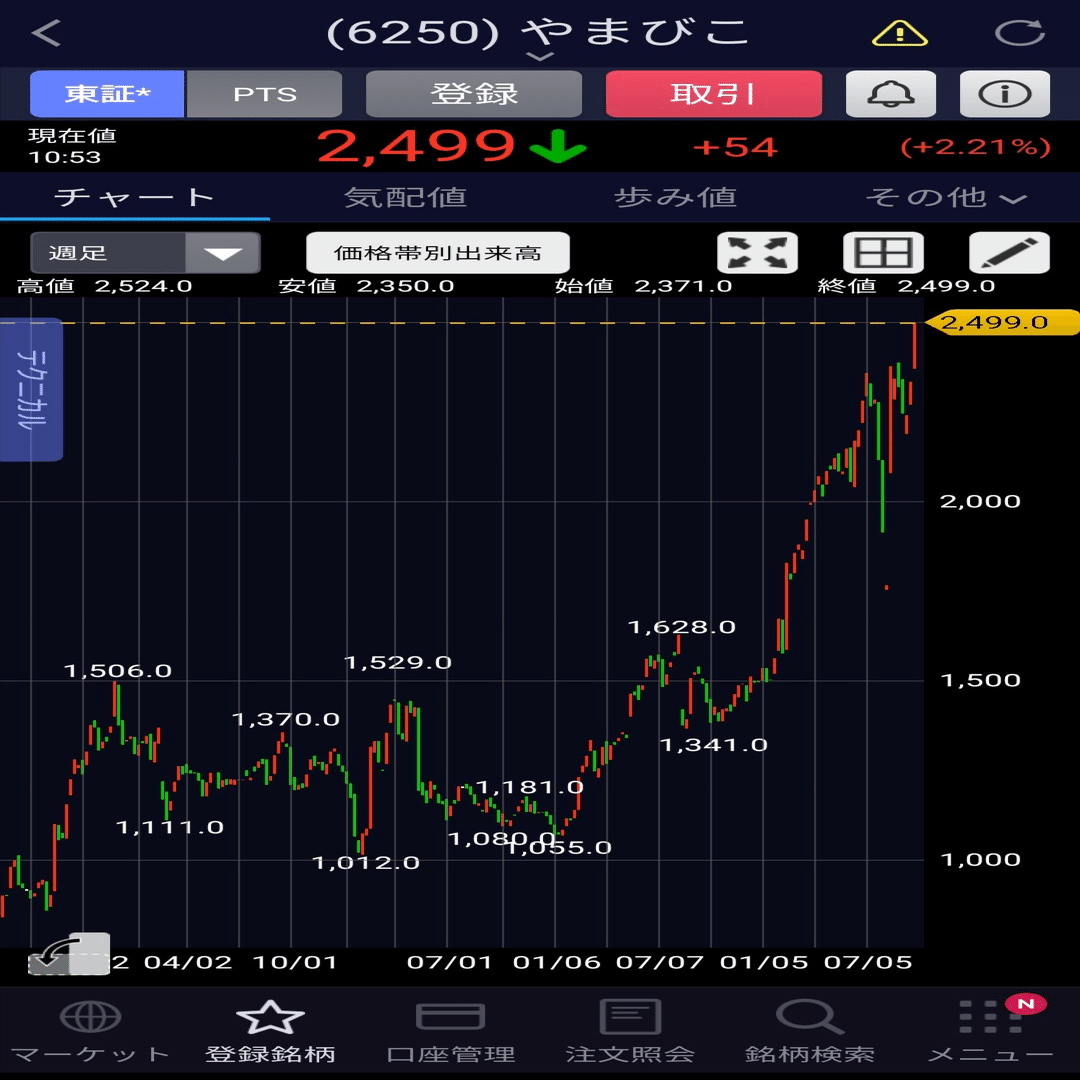Open the 週足 timeframe dropdown
Viewport: 1080px width, 1080px height.
point(145,252)
